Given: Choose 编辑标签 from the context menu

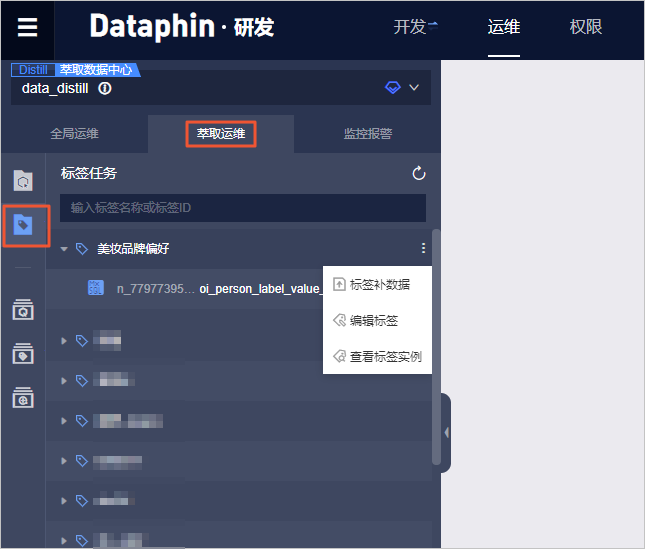Looking at the screenshot, I should pos(377,320).
